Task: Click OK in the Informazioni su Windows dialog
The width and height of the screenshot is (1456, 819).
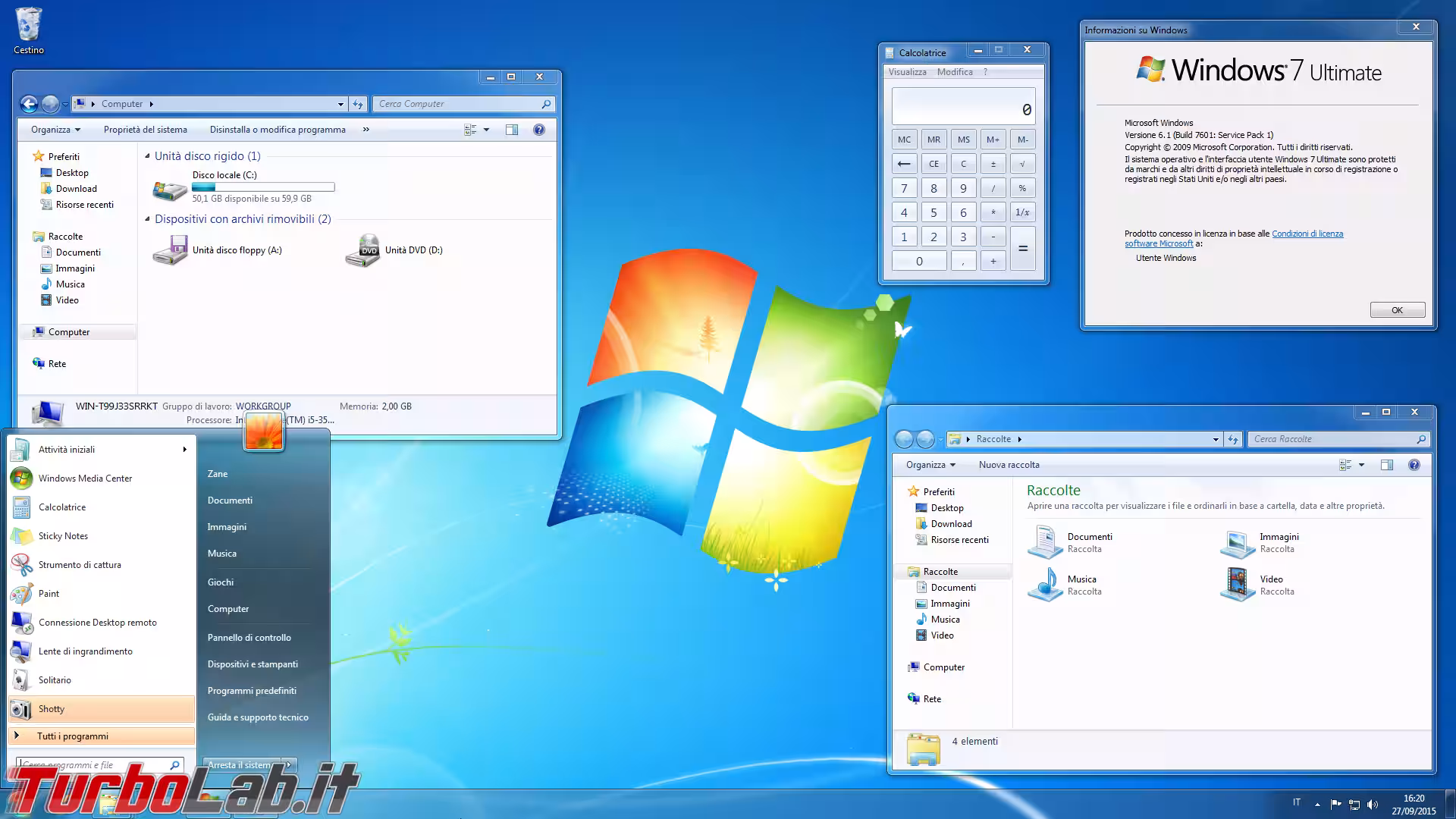Action: tap(1396, 309)
